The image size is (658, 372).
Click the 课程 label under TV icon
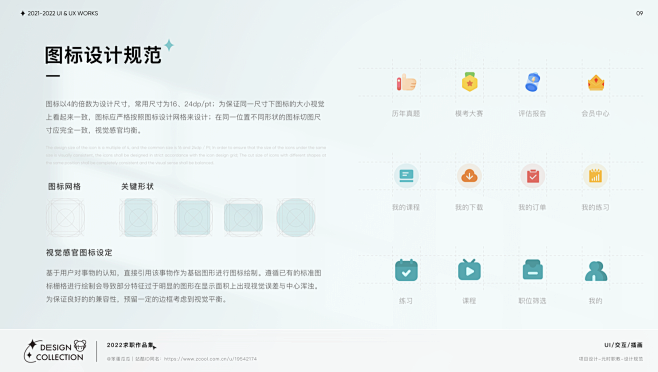click(x=469, y=301)
